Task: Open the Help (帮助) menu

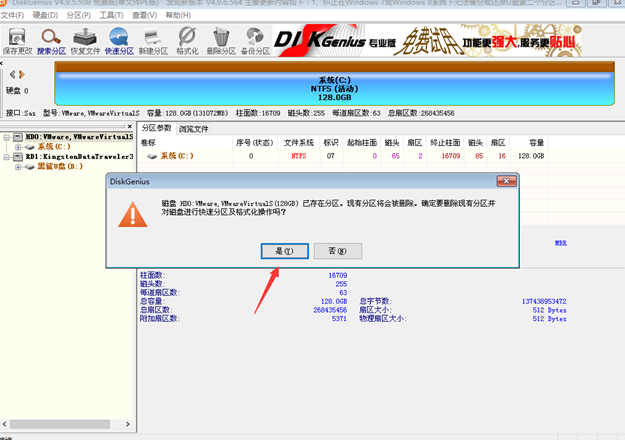Action: click(178, 15)
